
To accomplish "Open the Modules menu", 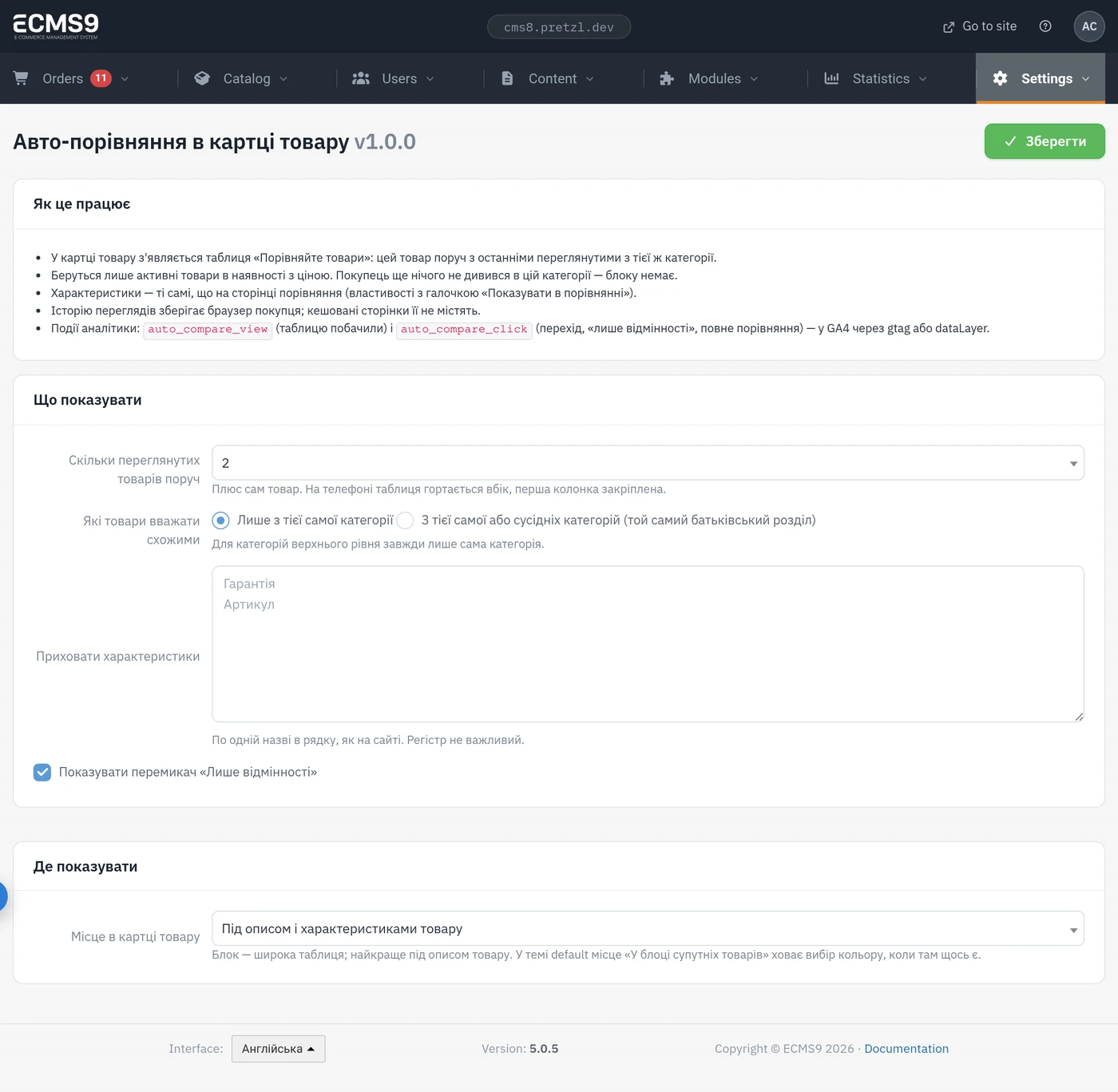I will (708, 78).
